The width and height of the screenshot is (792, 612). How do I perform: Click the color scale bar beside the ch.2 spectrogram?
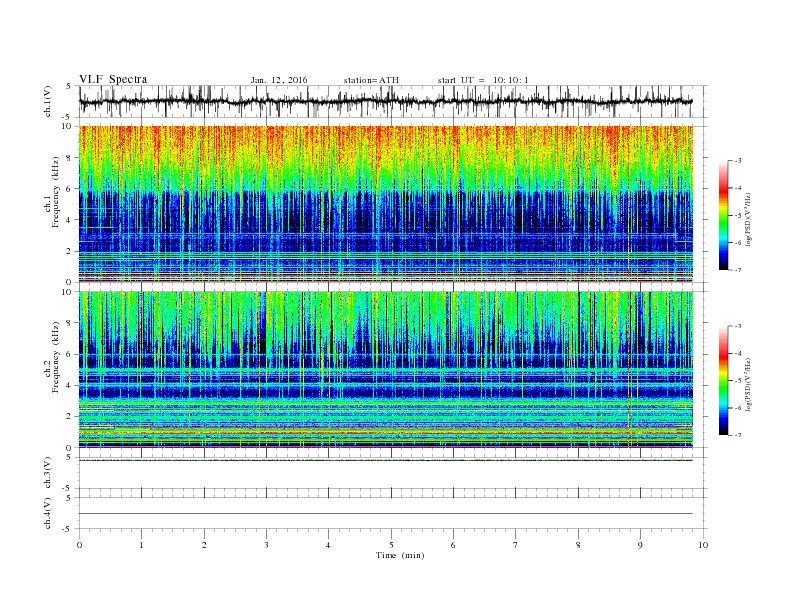[724, 380]
